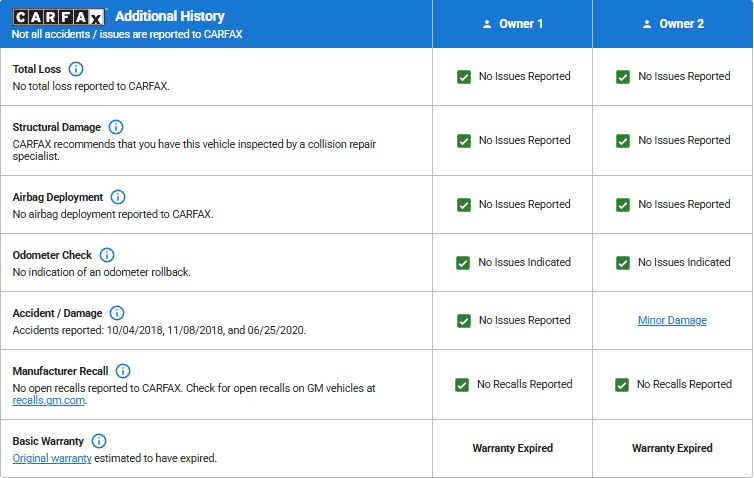
Task: Click the Airbag Deployment info icon
Action: point(118,197)
